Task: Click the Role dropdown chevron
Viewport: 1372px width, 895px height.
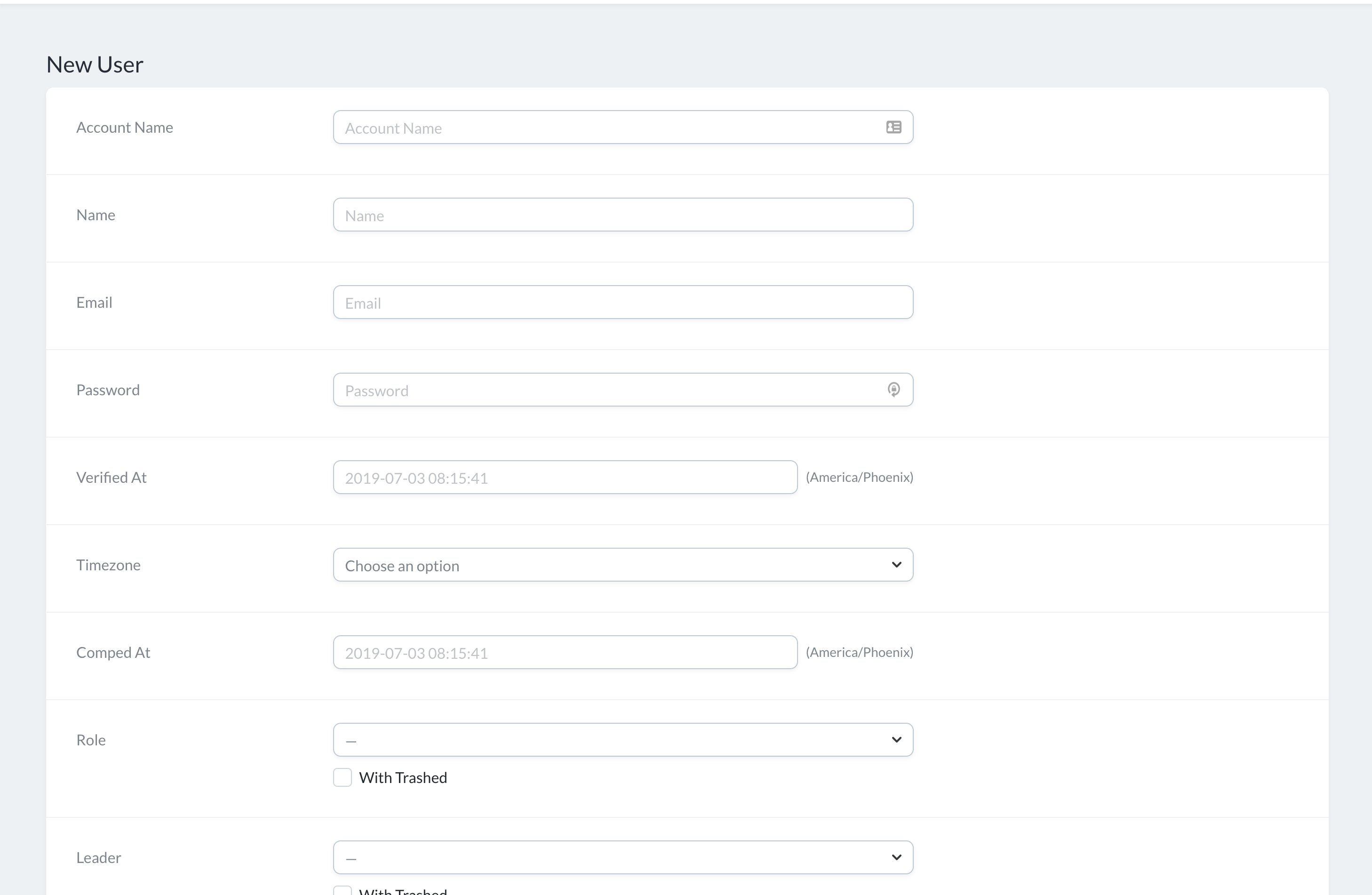Action: pos(896,739)
